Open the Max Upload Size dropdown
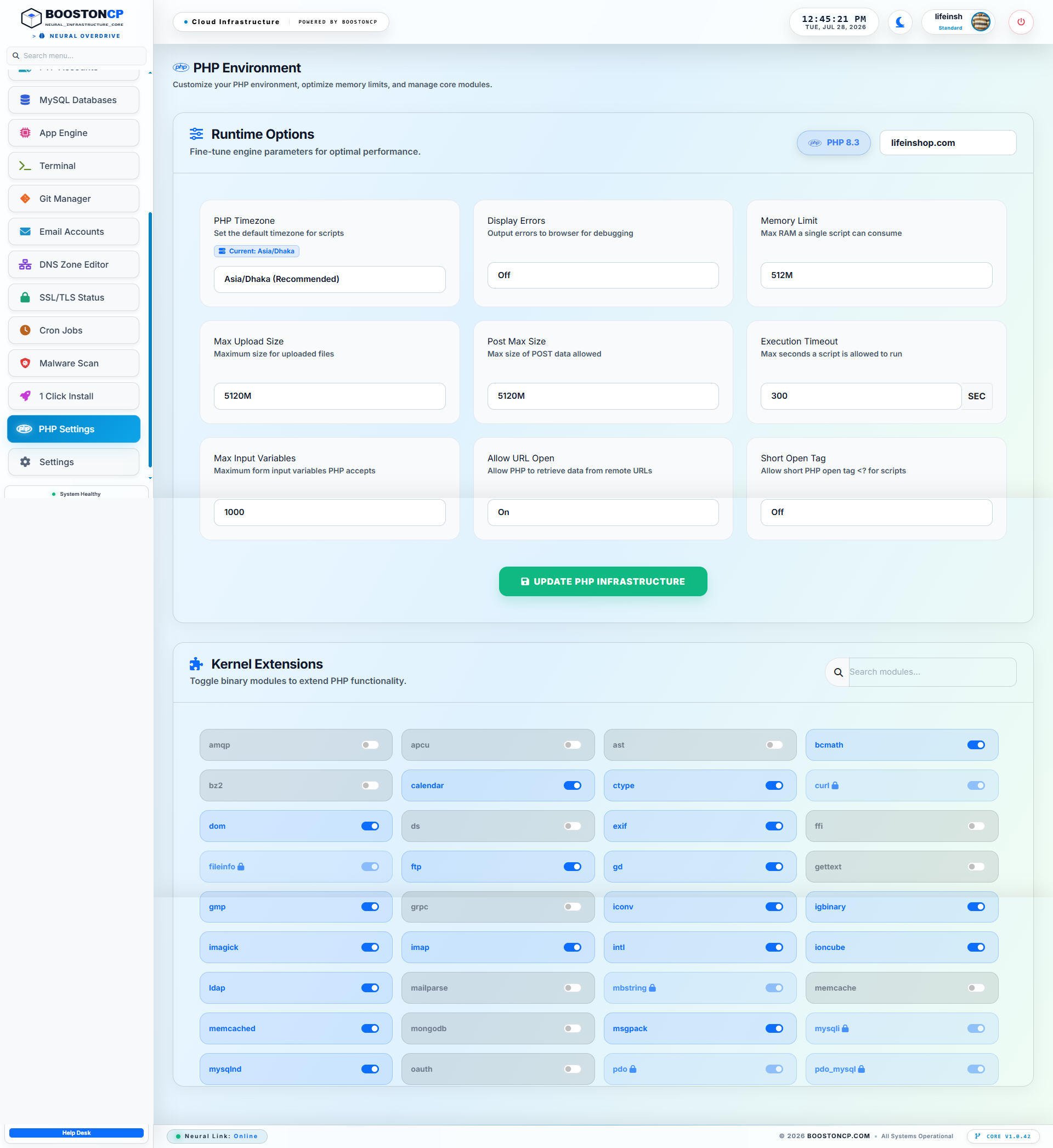The width and height of the screenshot is (1053, 1148). 330,396
